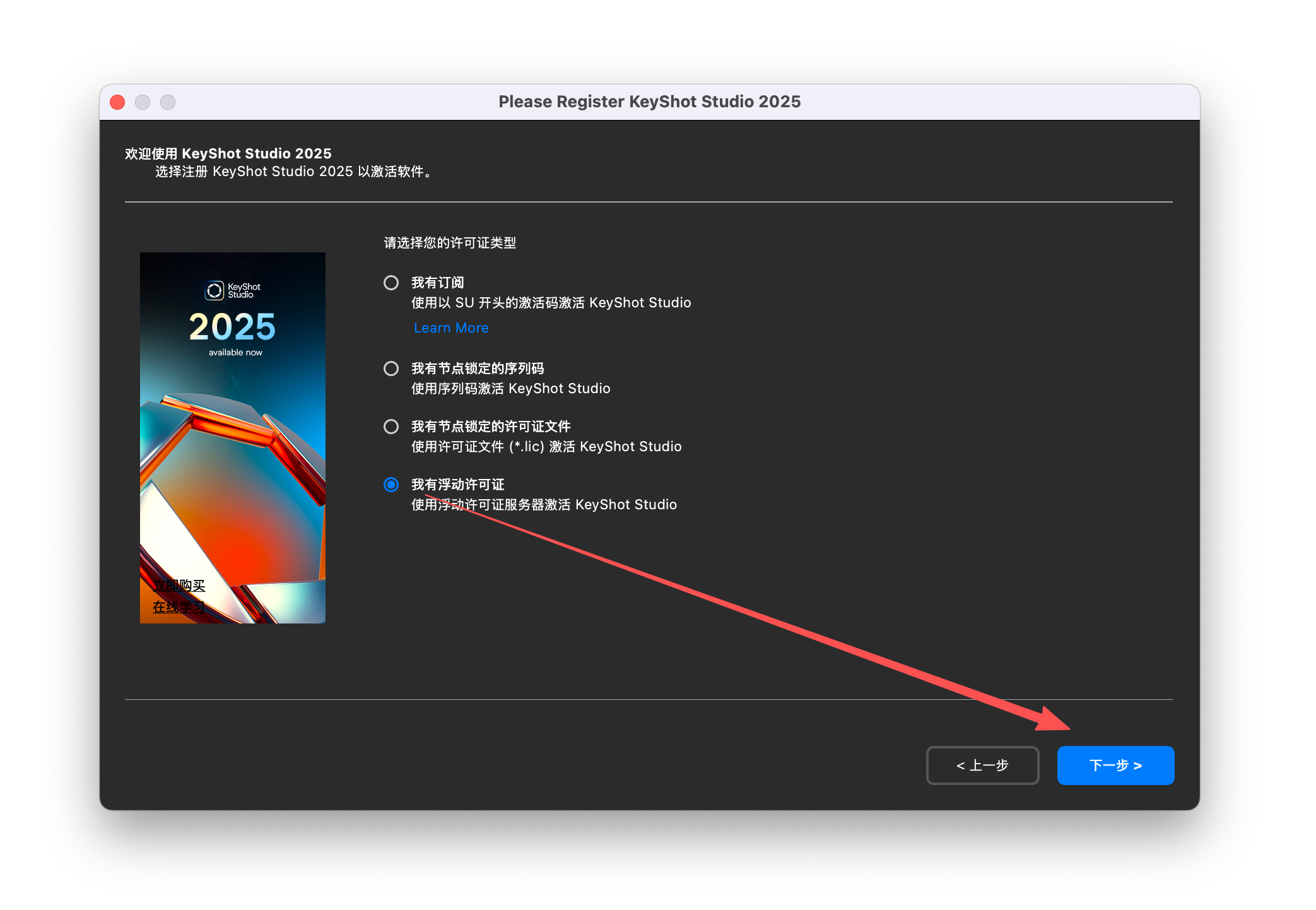
Task: Click the 我有节点锁定的序列码 label text
Action: pyautogui.click(x=477, y=369)
